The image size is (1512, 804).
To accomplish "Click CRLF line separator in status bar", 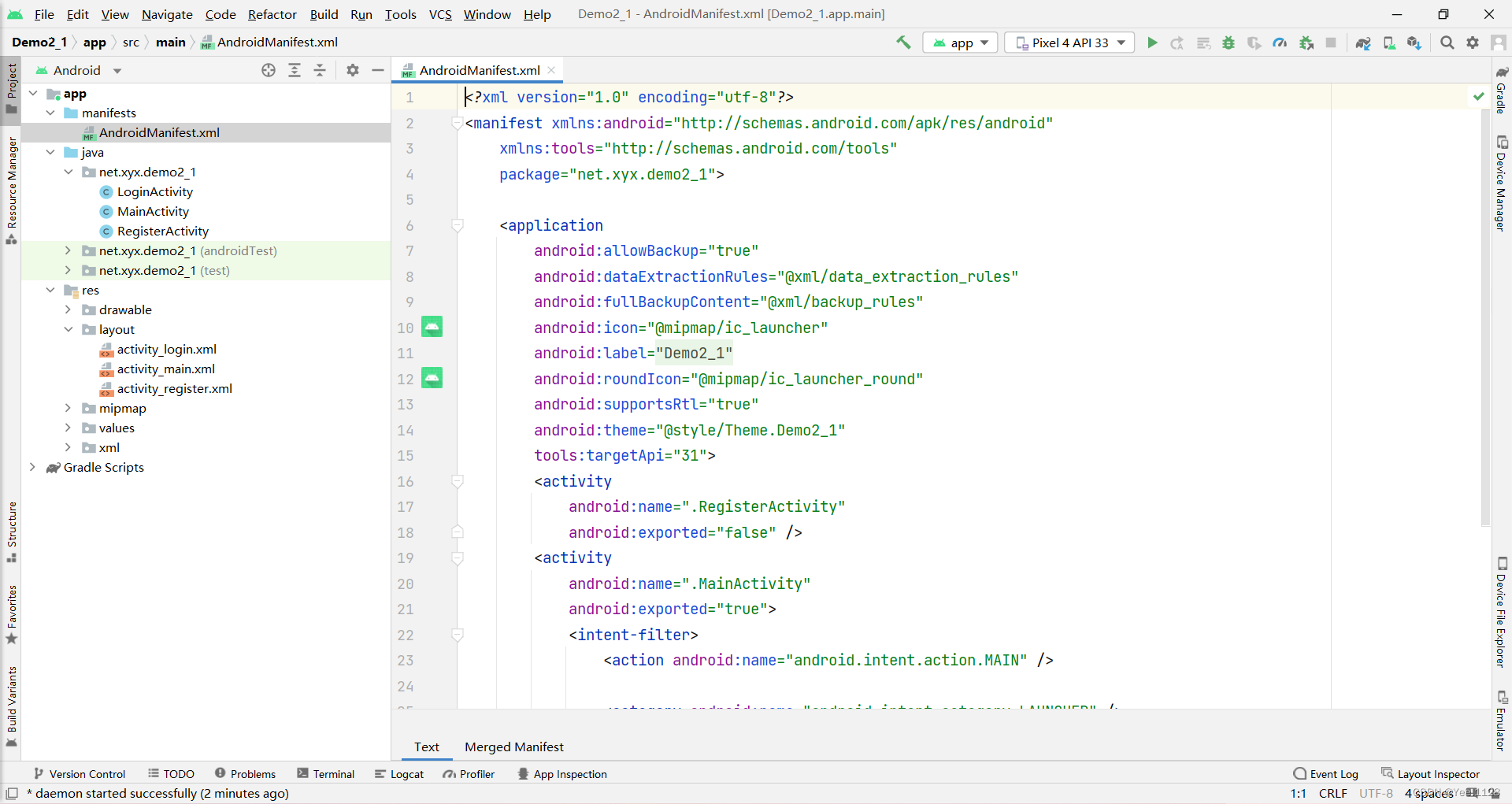I will (x=1333, y=793).
